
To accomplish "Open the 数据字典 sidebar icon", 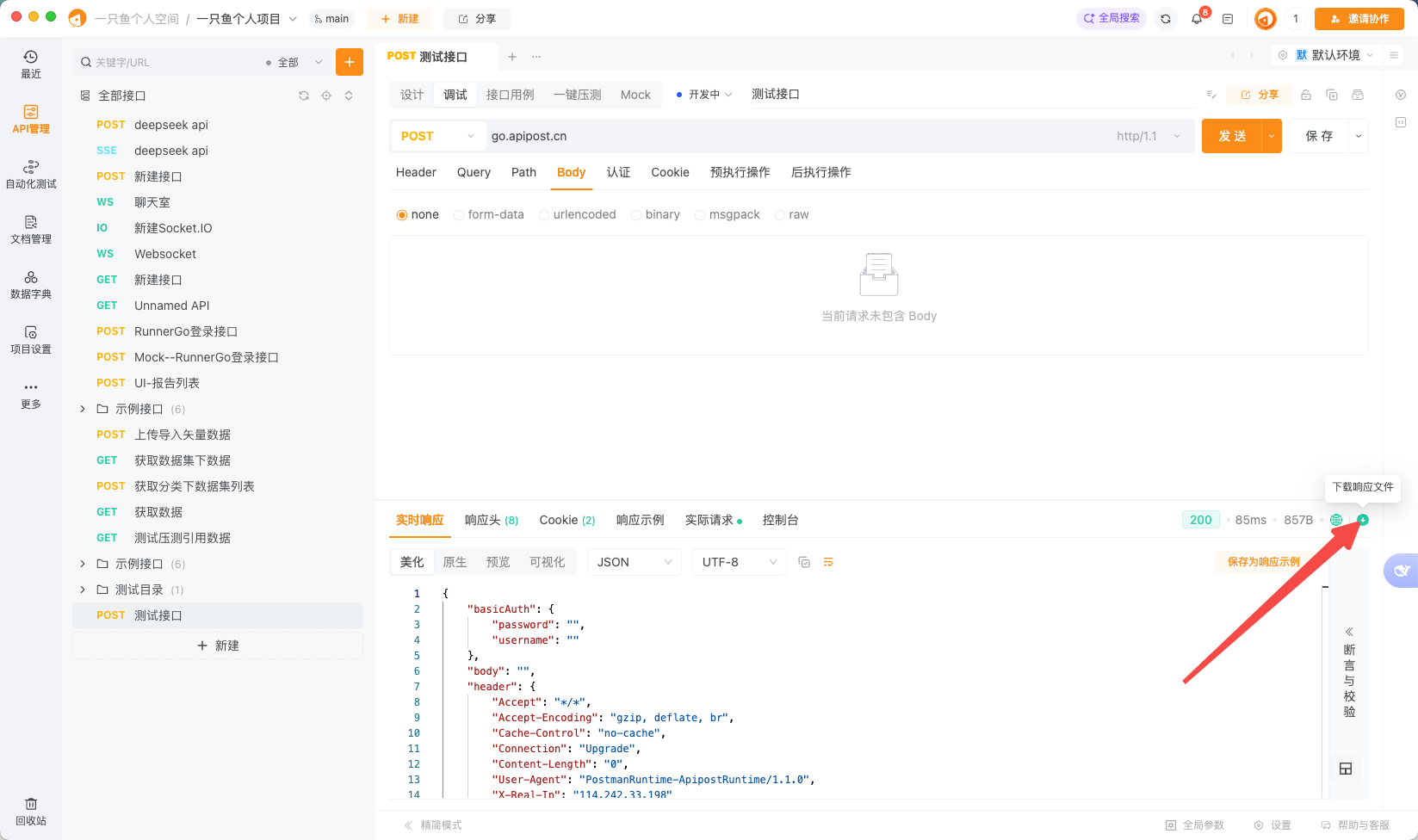I will [x=31, y=284].
